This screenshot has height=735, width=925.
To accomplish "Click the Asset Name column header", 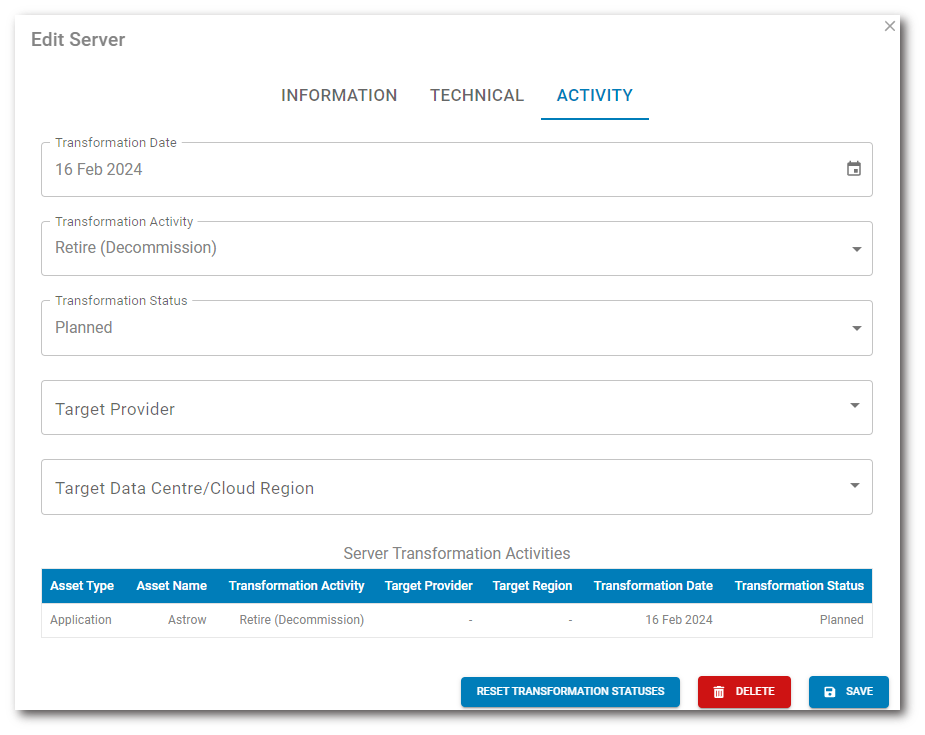I will pyautogui.click(x=172, y=586).
